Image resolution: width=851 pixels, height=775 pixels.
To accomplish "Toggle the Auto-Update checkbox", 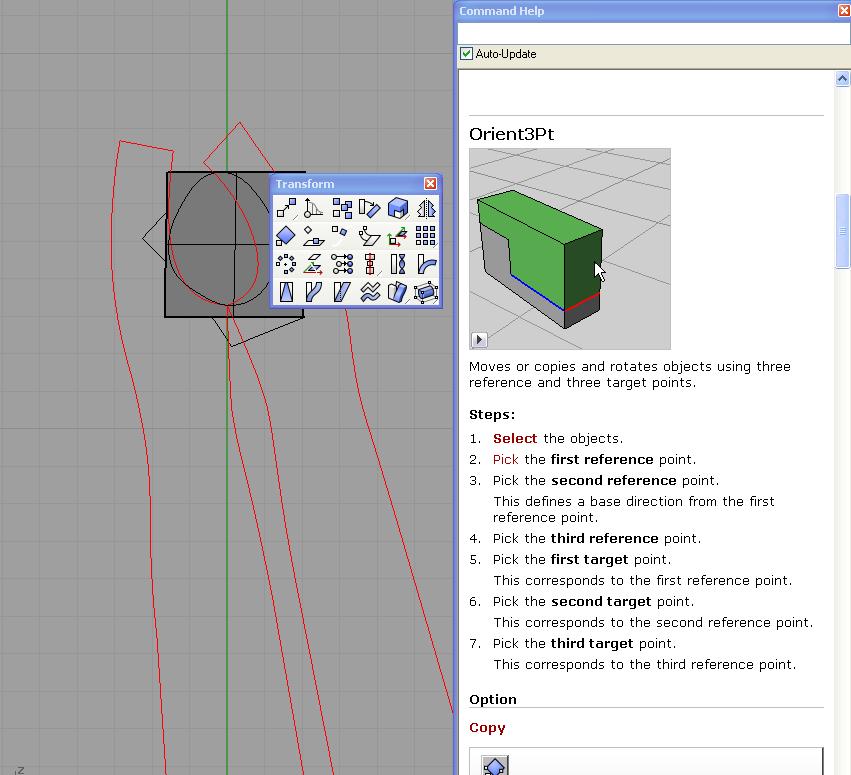I will pyautogui.click(x=466, y=54).
